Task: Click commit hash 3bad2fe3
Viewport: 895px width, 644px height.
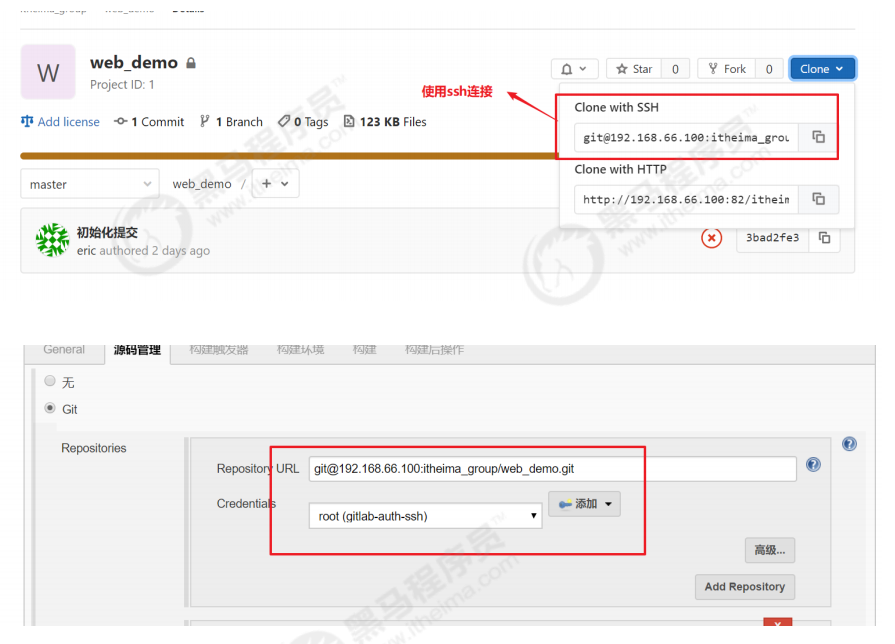Action: coord(772,238)
